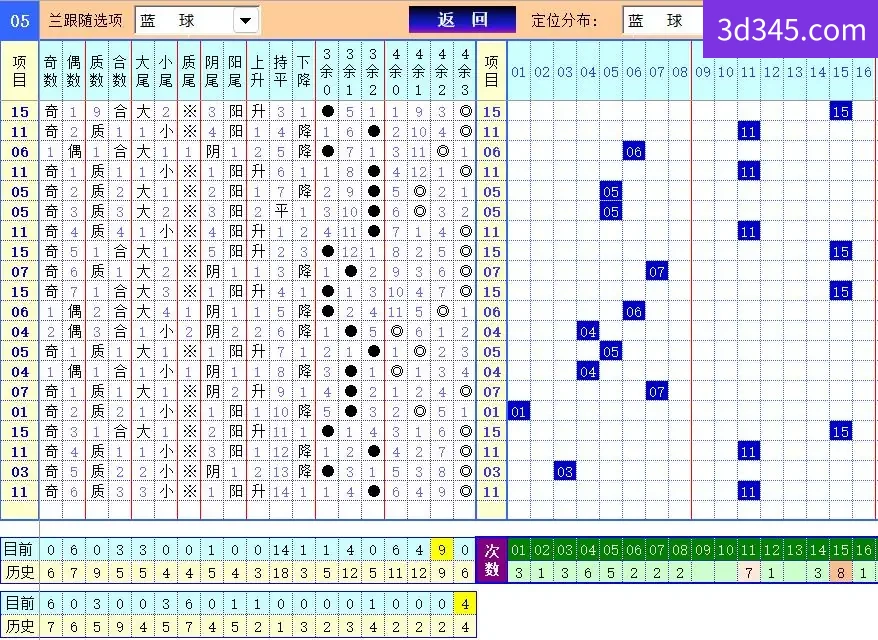The height and width of the screenshot is (640, 878).
Task: Select the 奇数 column header
Action: click(x=50, y=71)
